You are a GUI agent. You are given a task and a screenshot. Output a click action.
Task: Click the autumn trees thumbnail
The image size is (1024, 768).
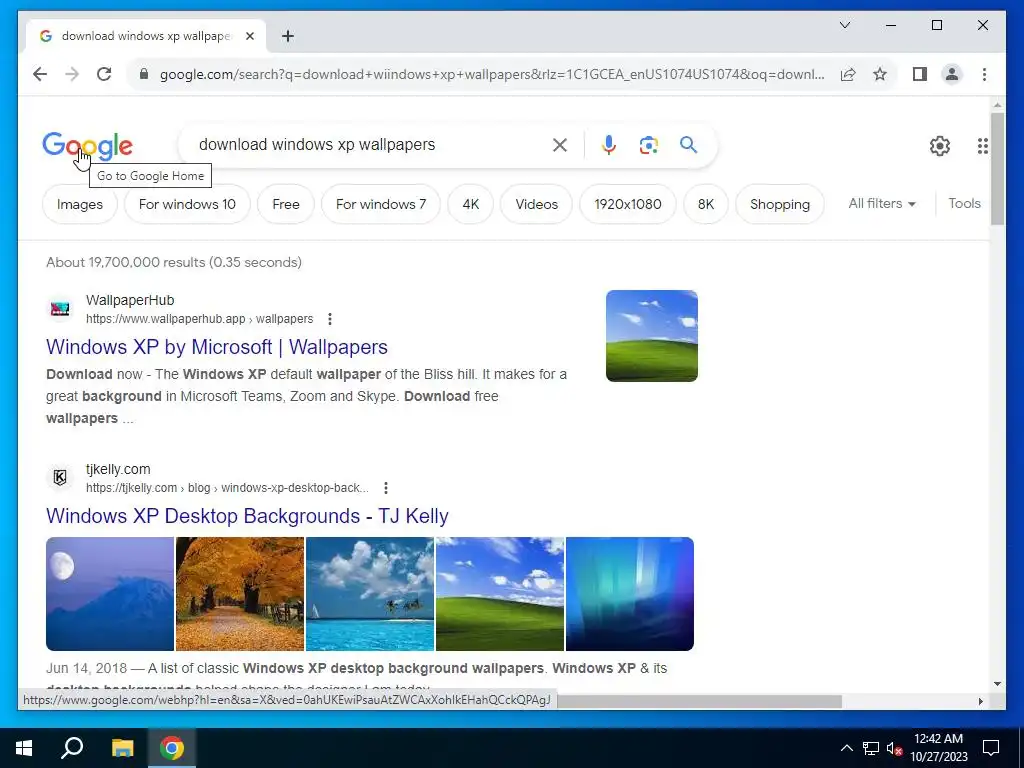[240, 594]
